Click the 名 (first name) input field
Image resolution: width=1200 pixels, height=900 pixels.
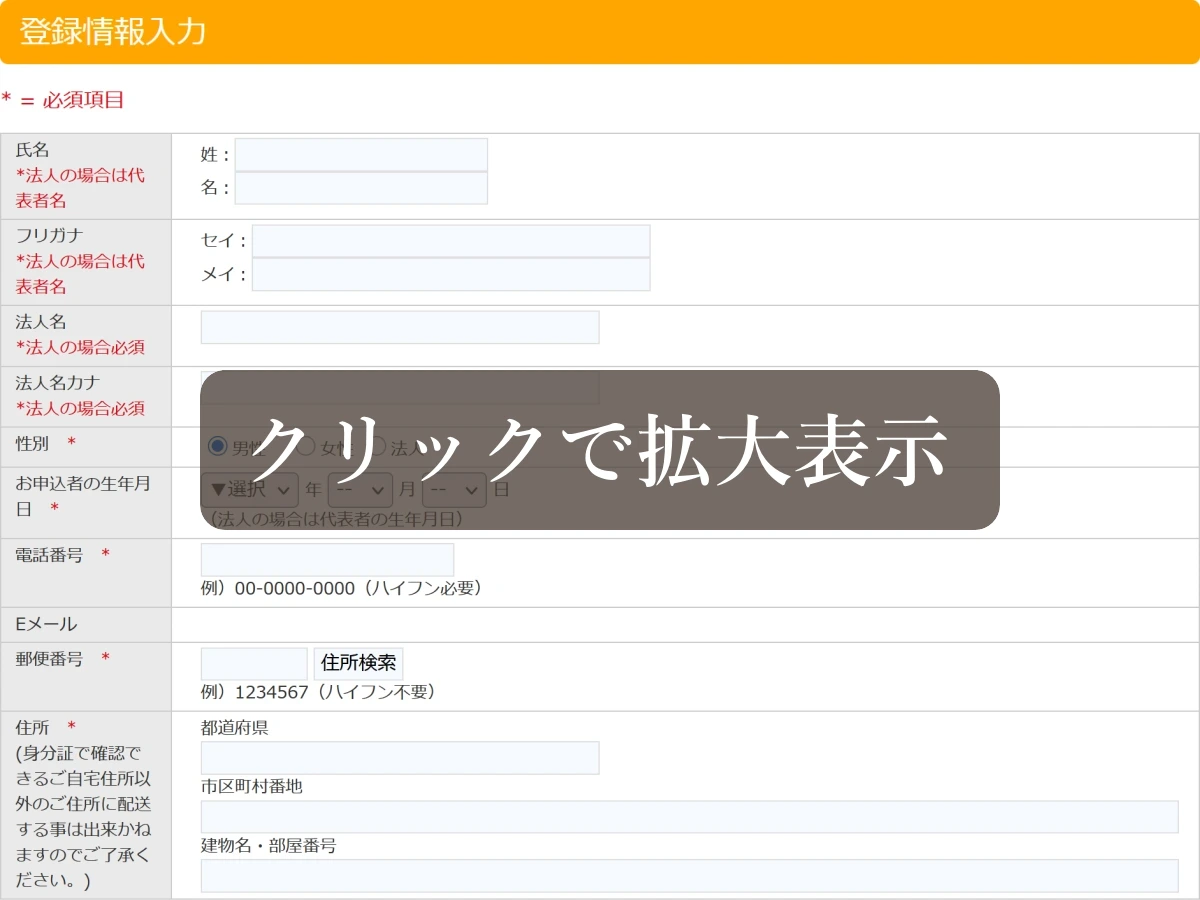click(x=361, y=188)
